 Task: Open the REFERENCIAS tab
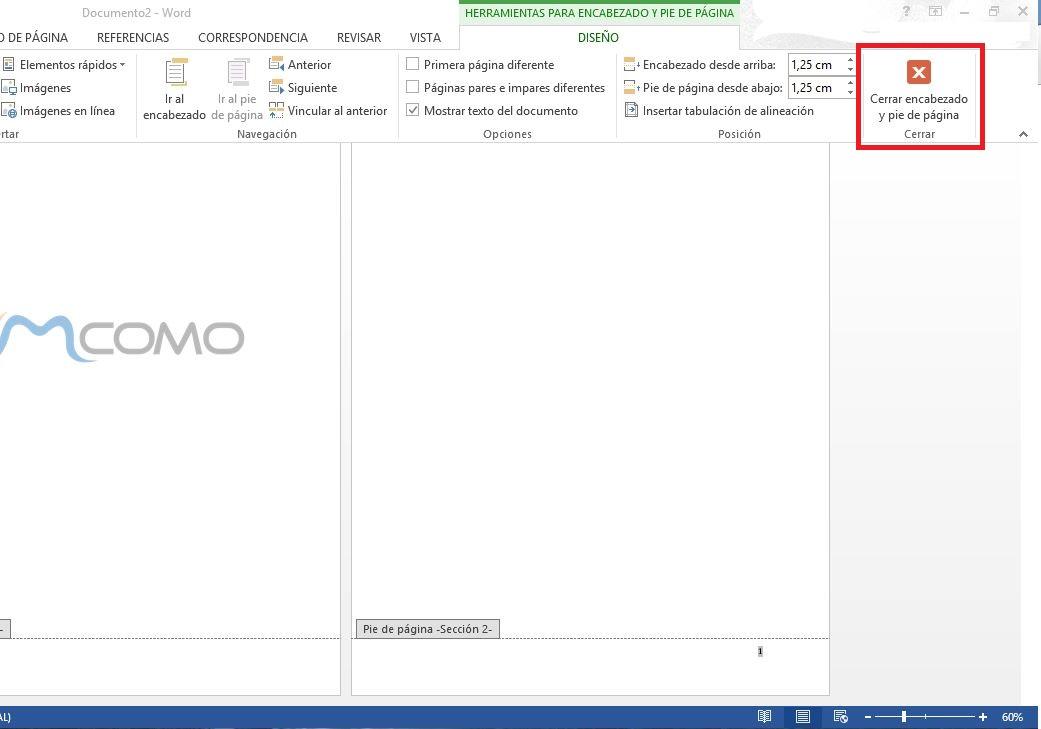133,37
